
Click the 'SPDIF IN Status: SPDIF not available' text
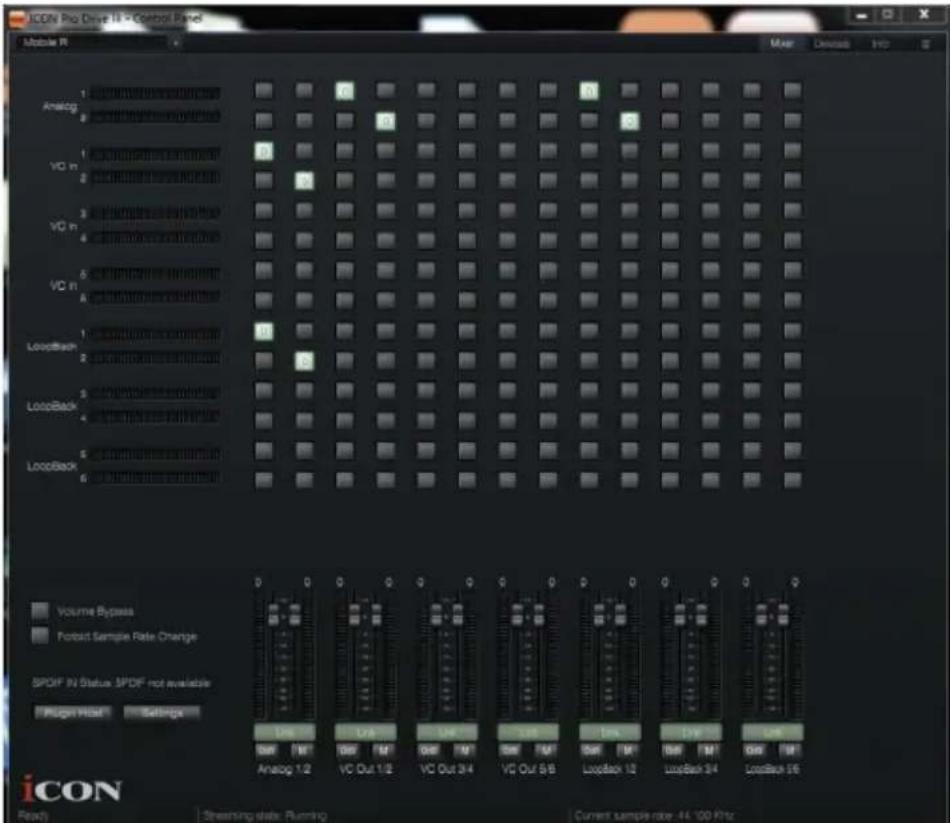click(121, 682)
